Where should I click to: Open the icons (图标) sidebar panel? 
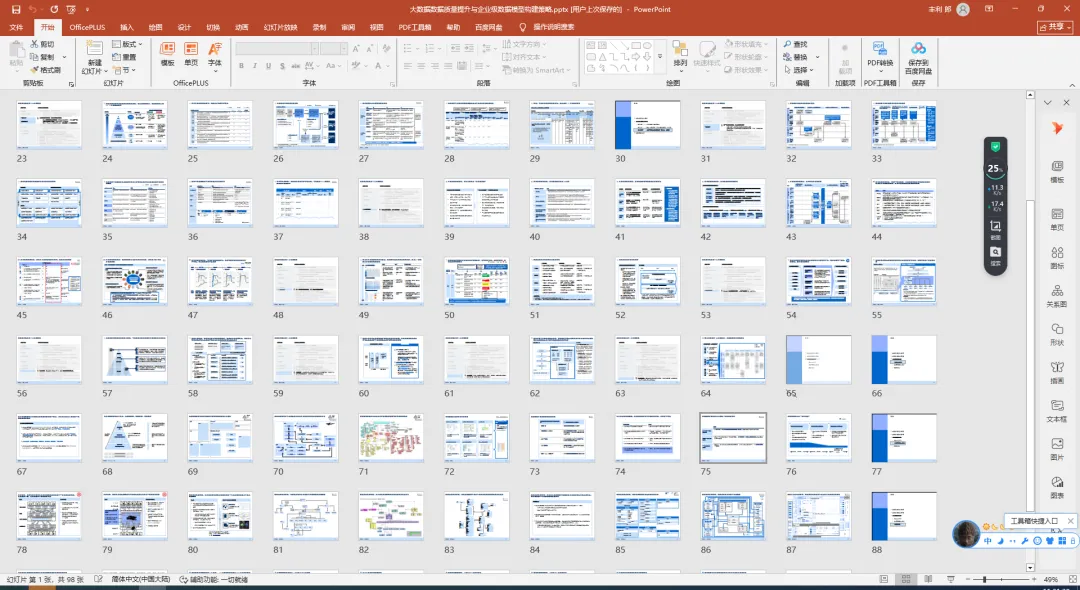pos(1057,257)
